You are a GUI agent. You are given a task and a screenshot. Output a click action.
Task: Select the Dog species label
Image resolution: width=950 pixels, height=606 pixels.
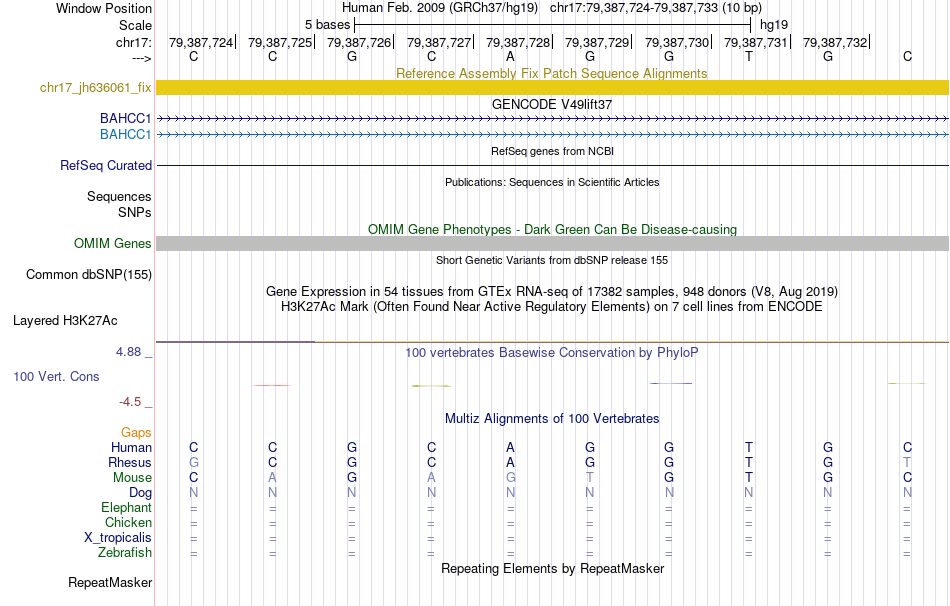coord(140,493)
